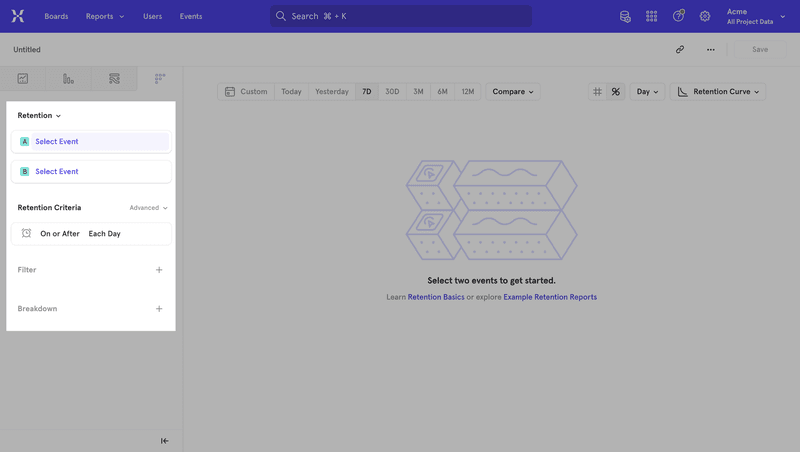This screenshot has height=452, width=800.
Task: Copy report link using chain icon
Action: click(x=680, y=49)
